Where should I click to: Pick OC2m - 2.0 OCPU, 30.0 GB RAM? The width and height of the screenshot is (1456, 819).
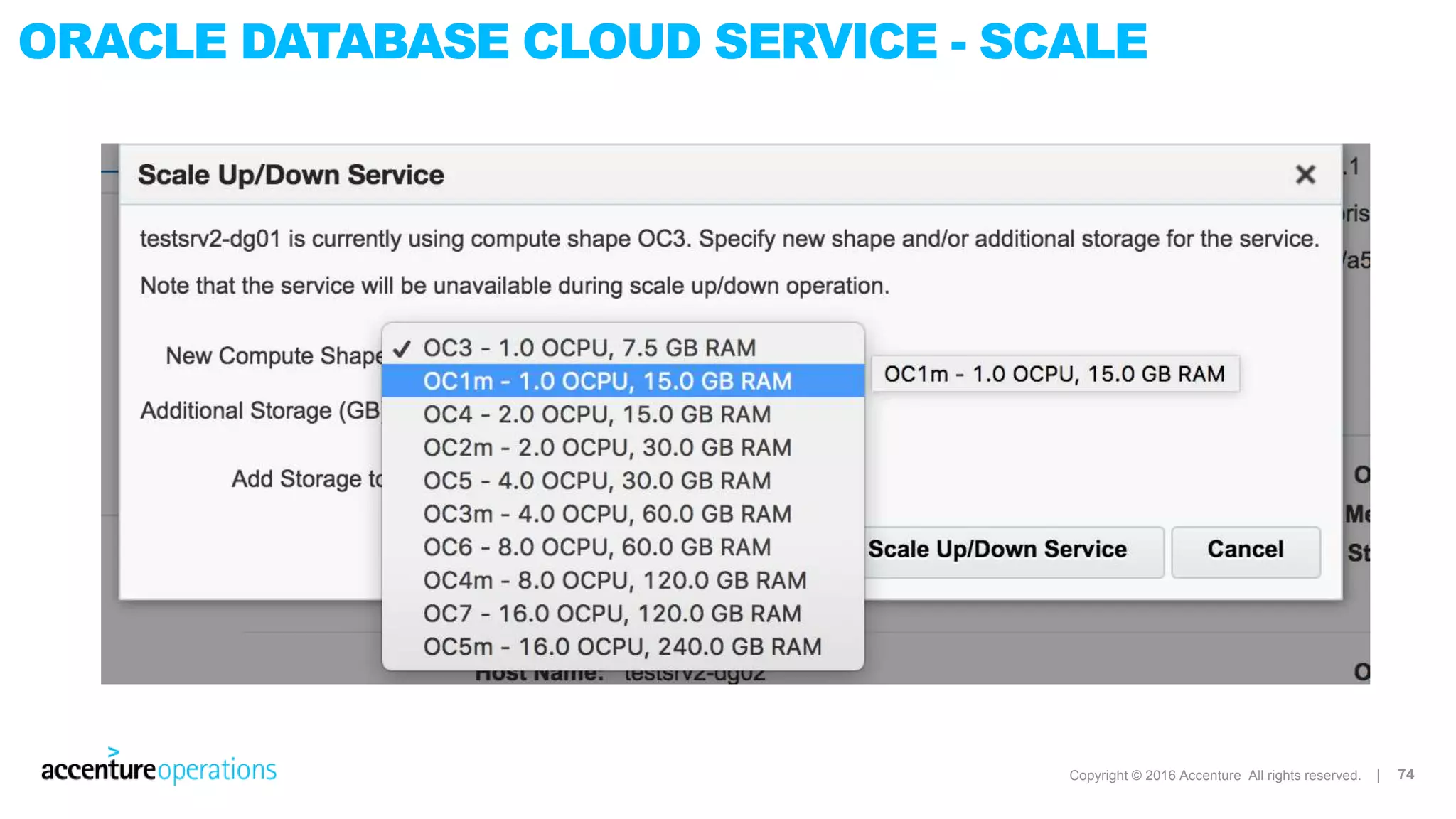(623, 447)
